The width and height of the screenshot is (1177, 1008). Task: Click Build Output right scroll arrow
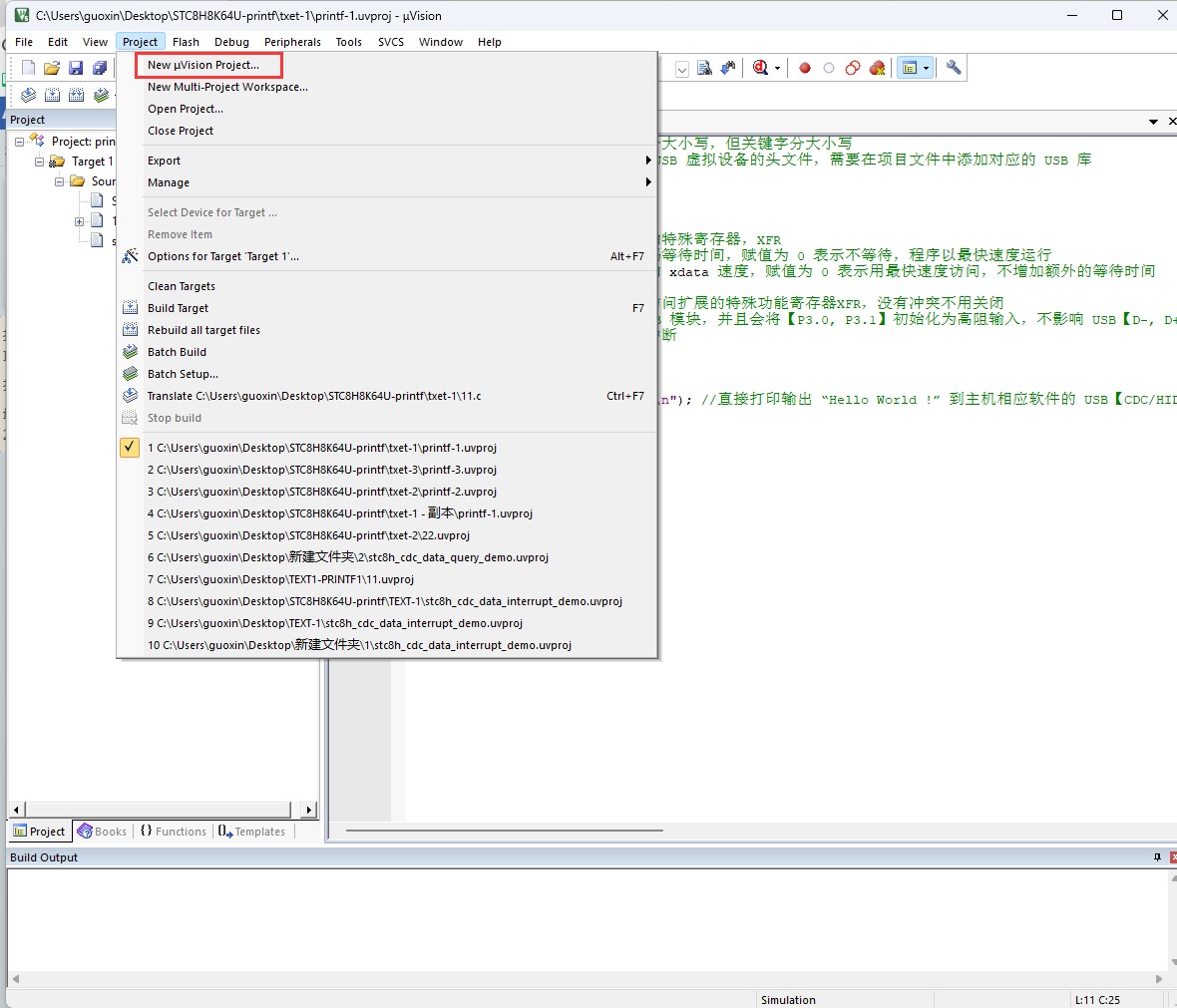click(x=1159, y=979)
